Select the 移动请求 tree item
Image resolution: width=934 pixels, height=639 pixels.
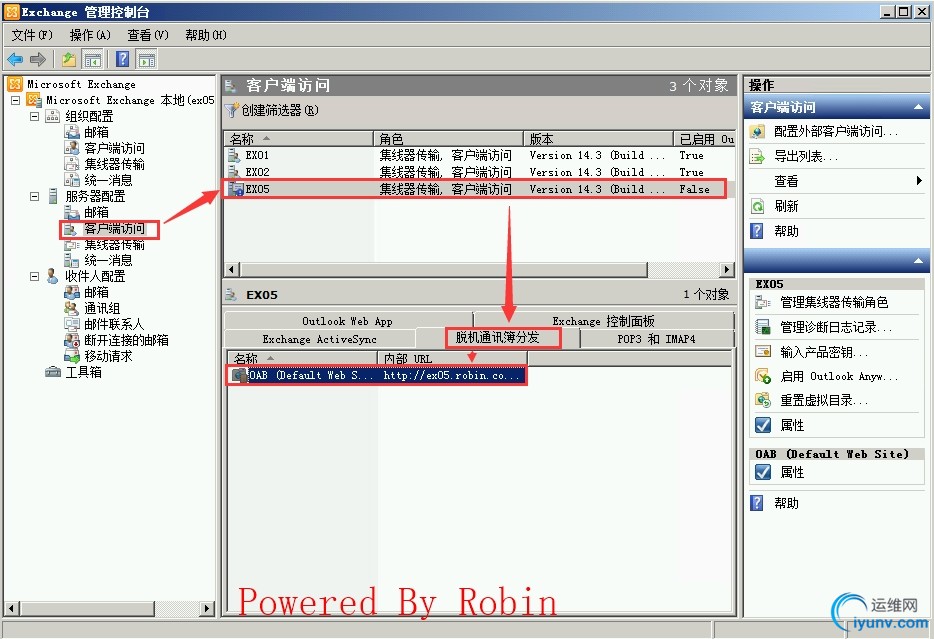[108, 356]
